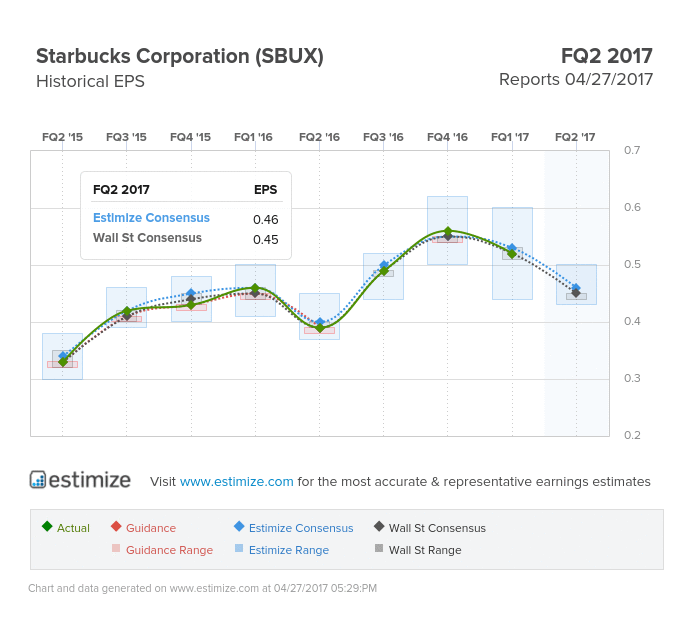Click the FQ4 '15 axis label

(x=190, y=137)
